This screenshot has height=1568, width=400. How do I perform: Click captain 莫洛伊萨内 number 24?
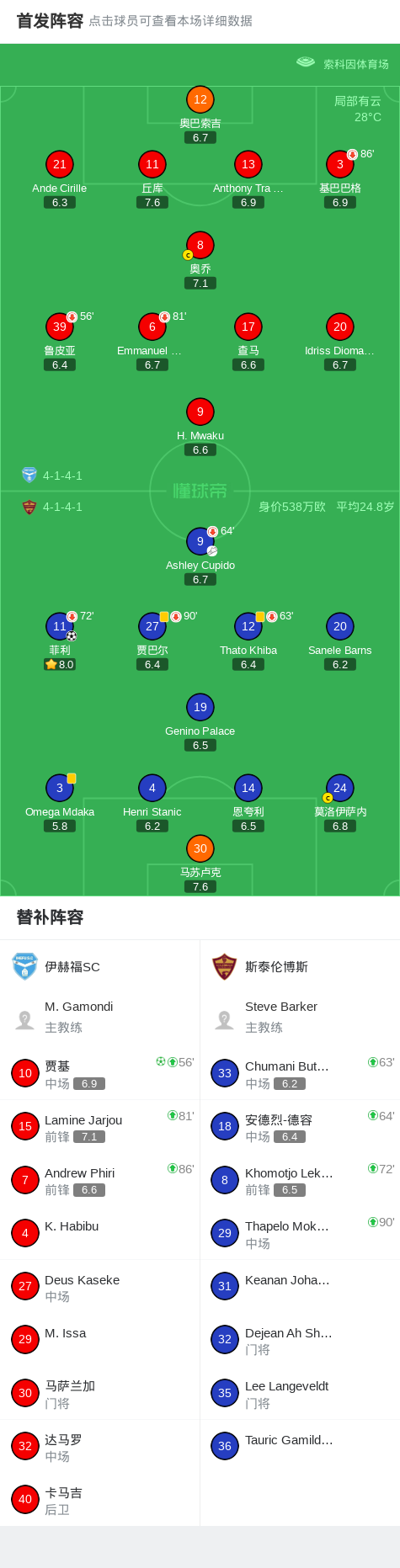(x=340, y=788)
